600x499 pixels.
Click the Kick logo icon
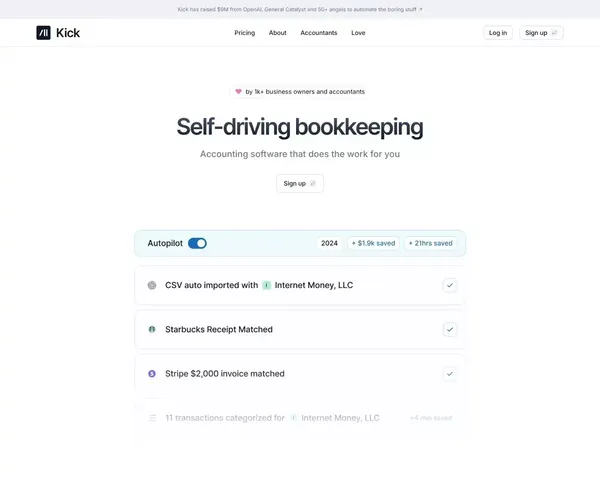tap(43, 33)
